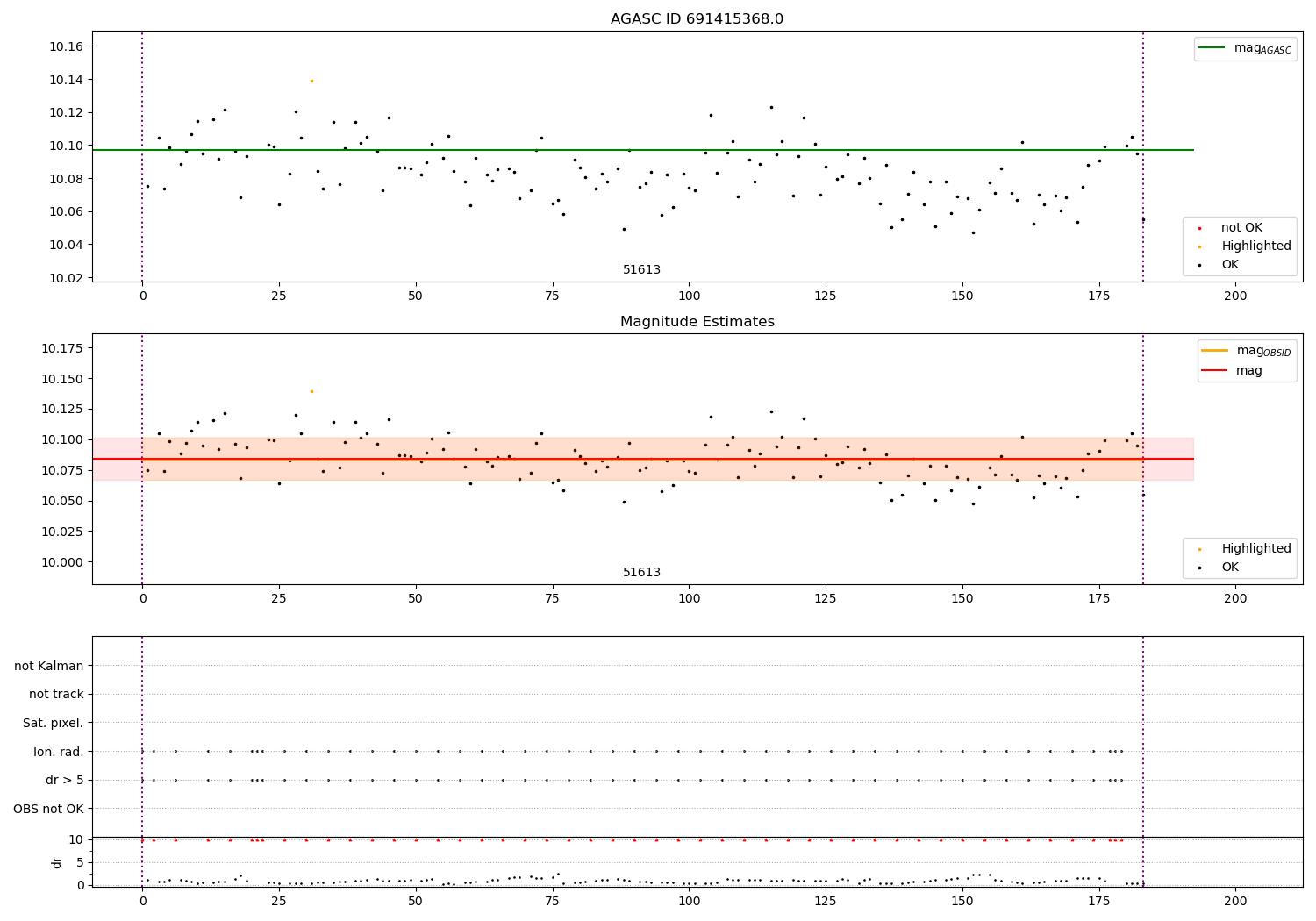Click the 'not OK' legend entry in top plot
The image size is (1316, 921).
[x=1240, y=228]
